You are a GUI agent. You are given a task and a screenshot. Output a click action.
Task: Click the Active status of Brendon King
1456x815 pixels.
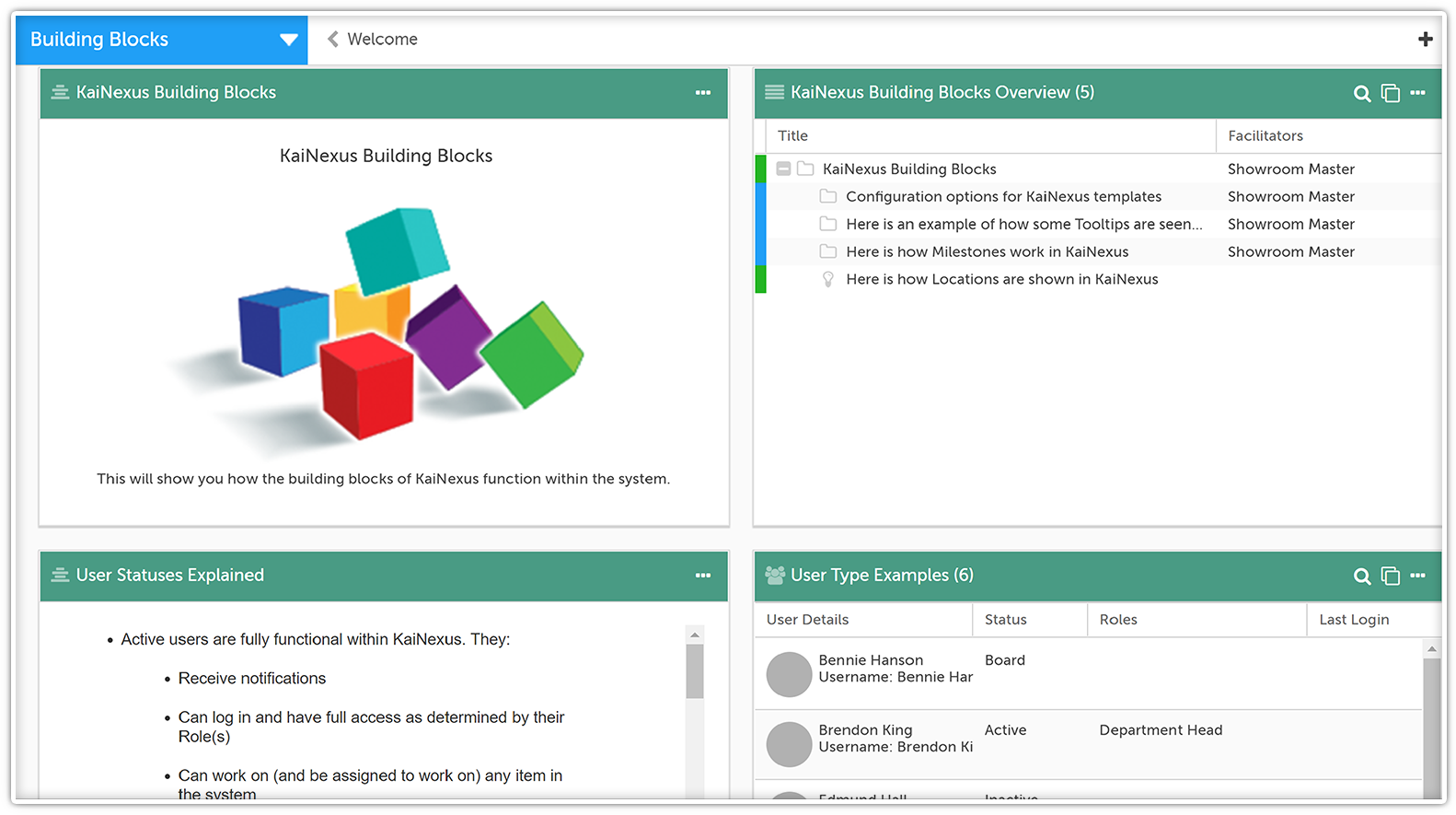(1005, 730)
